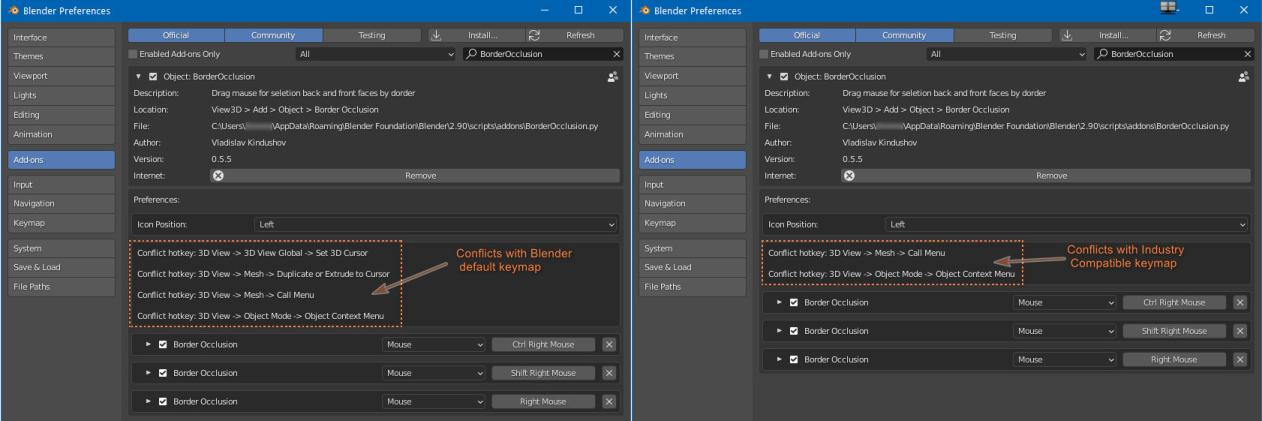The height and width of the screenshot is (421, 1262).
Task: Open Save & Load section in right window
Action: 692,267
